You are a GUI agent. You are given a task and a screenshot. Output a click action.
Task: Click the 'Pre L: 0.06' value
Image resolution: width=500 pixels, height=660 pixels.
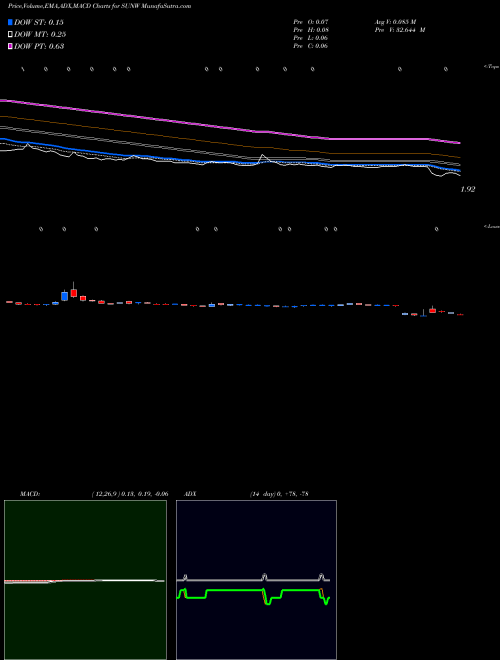click(x=311, y=38)
